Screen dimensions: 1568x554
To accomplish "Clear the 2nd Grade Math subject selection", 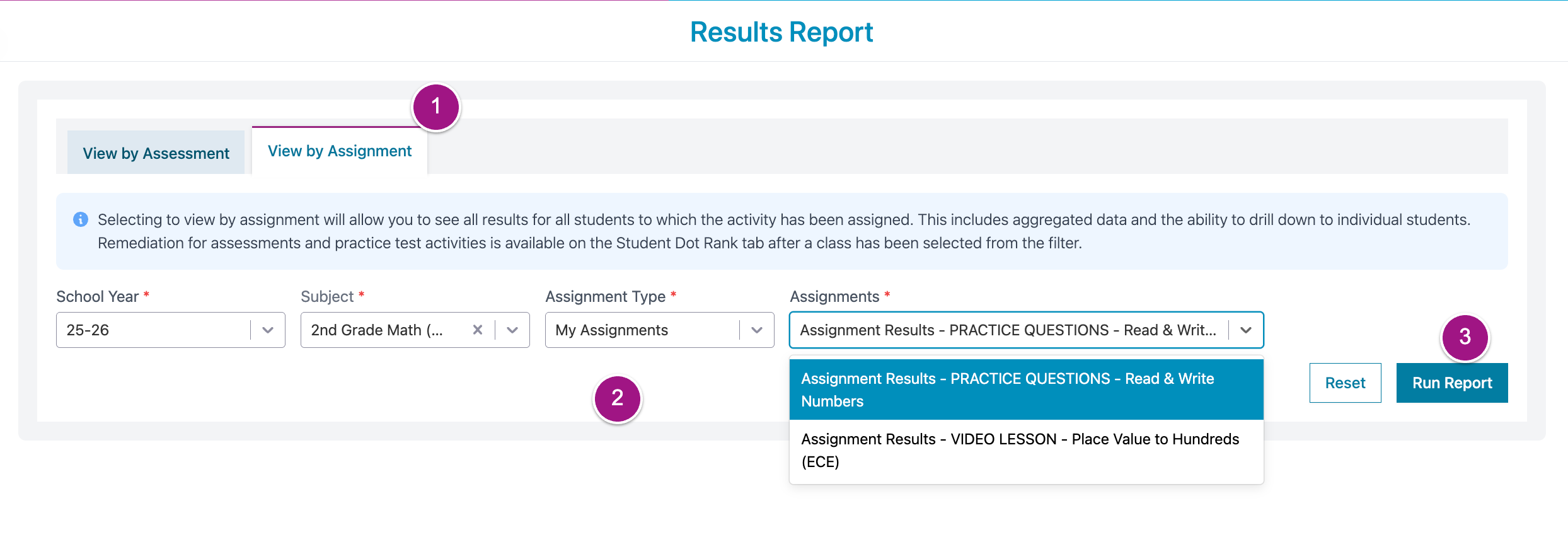I will tap(478, 330).
